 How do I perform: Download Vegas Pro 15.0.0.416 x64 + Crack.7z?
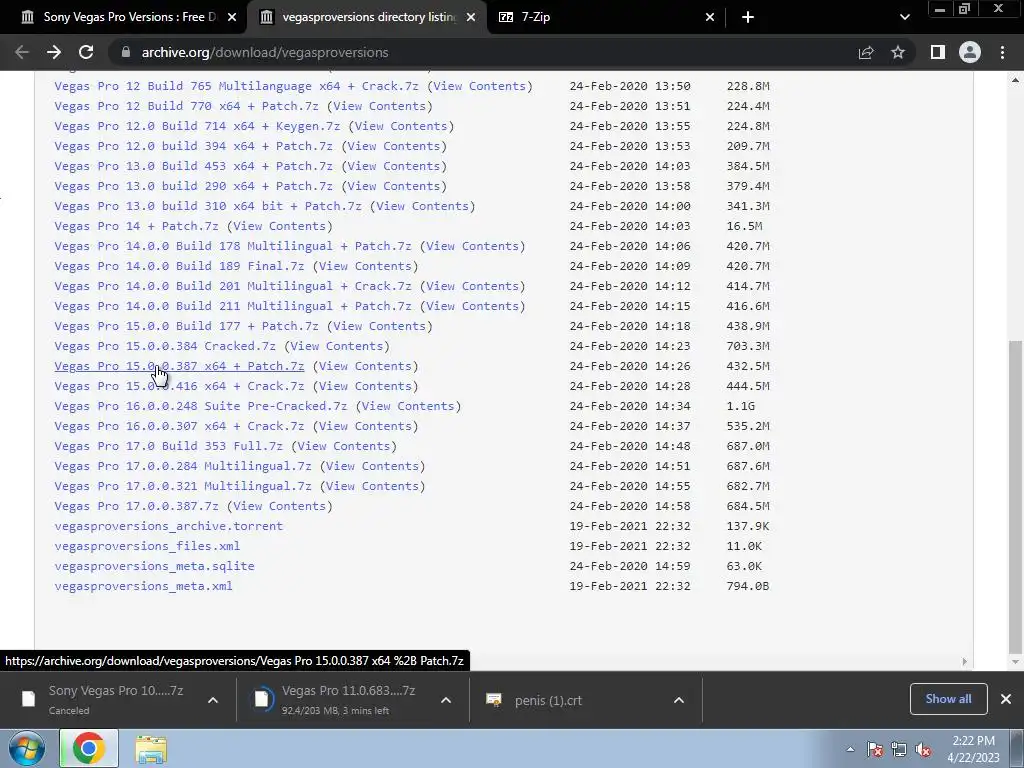coord(179,386)
